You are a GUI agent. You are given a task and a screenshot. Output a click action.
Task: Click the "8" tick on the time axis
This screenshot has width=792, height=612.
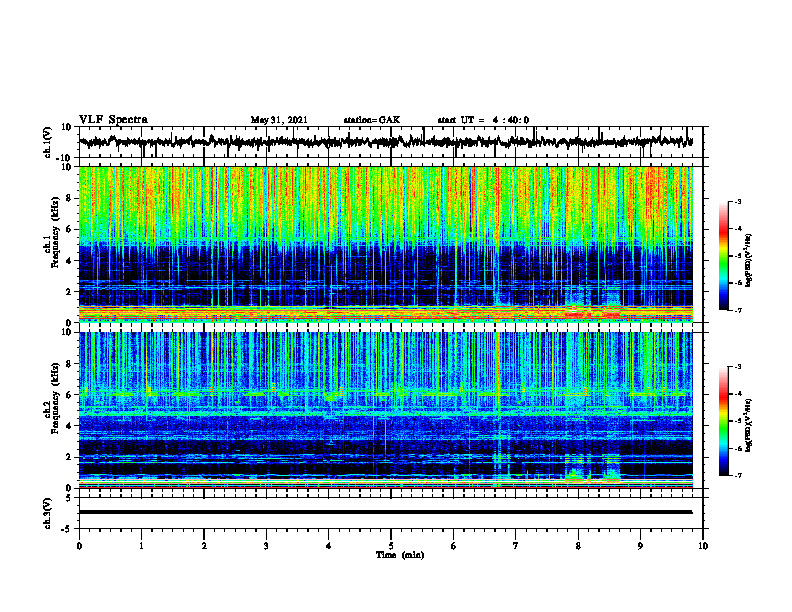coord(578,546)
